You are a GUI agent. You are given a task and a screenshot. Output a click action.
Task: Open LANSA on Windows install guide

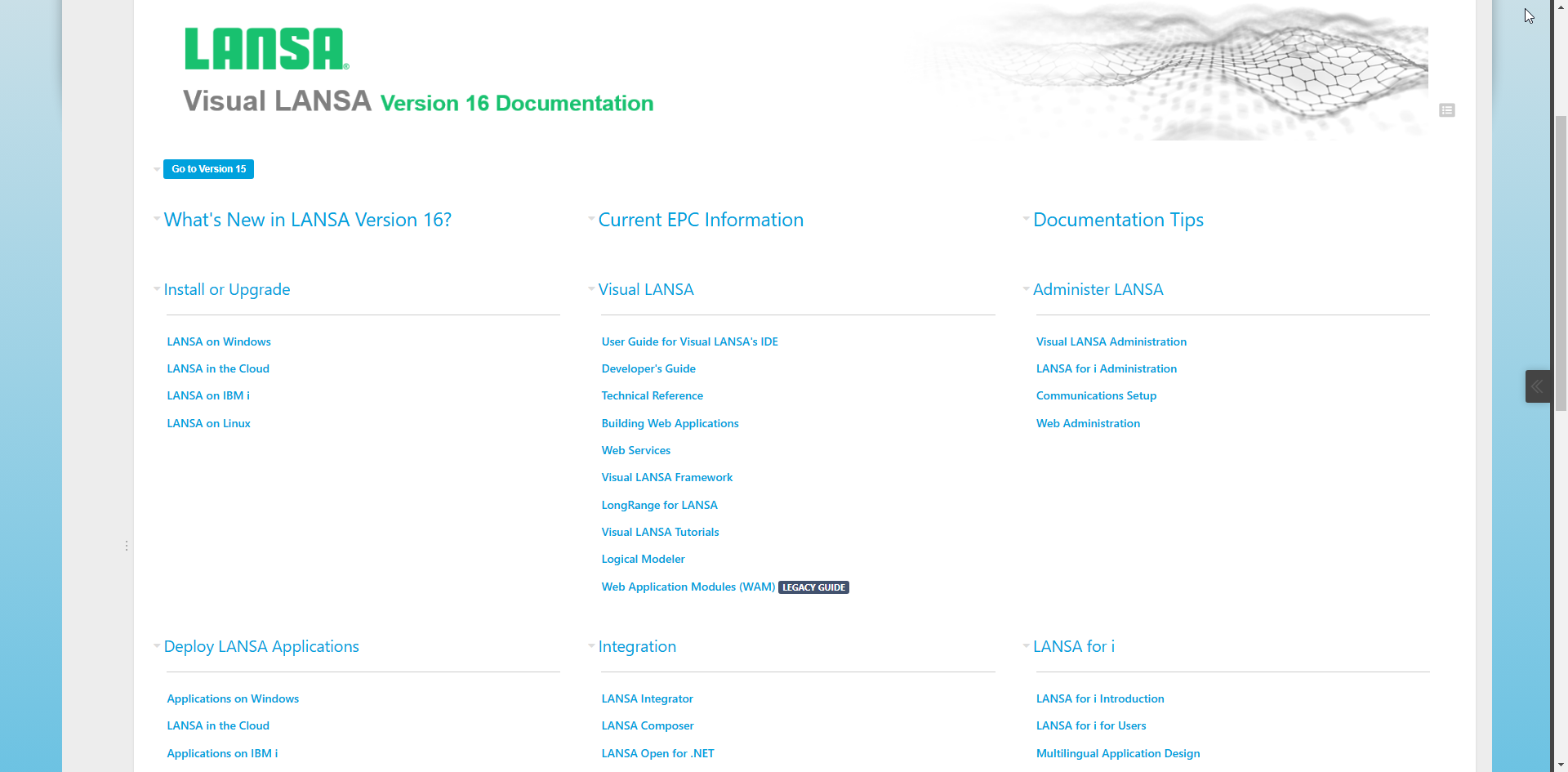[219, 341]
